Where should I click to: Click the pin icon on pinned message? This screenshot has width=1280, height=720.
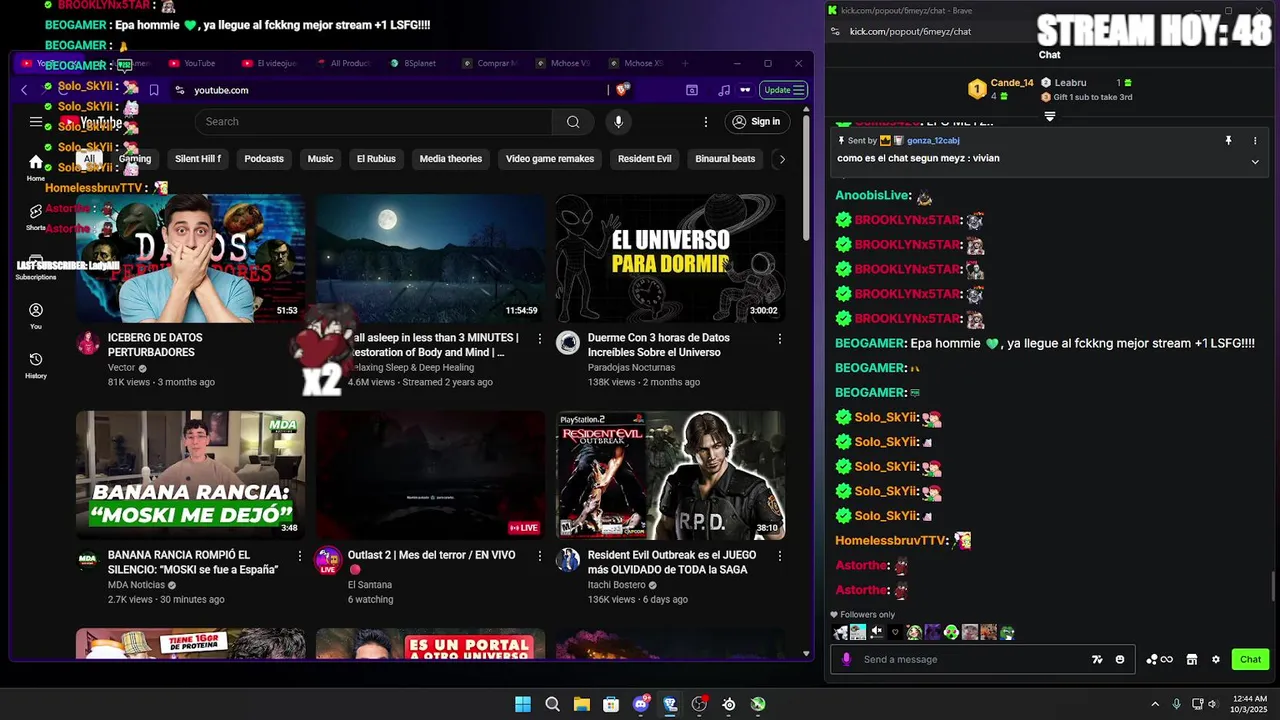(x=1229, y=141)
